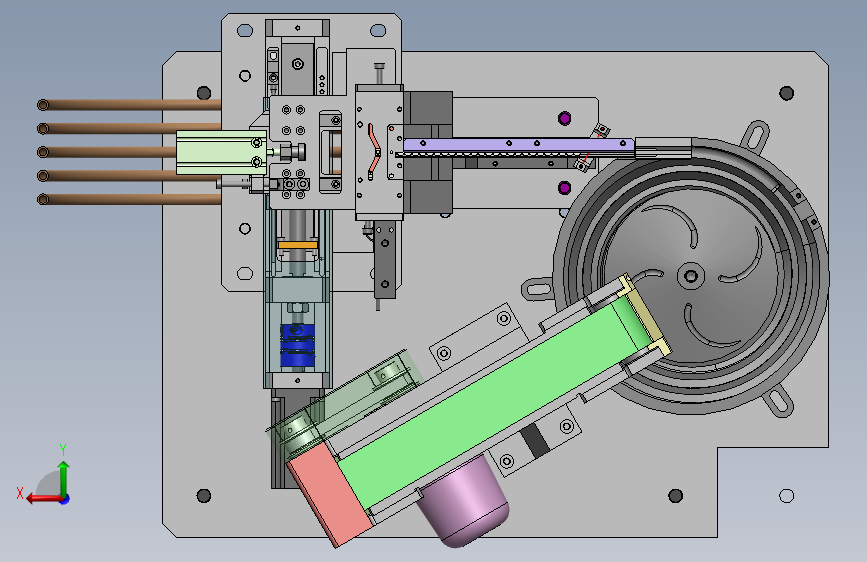
Task: Select the yellow bracket at the conveyor end
Action: click(x=647, y=316)
